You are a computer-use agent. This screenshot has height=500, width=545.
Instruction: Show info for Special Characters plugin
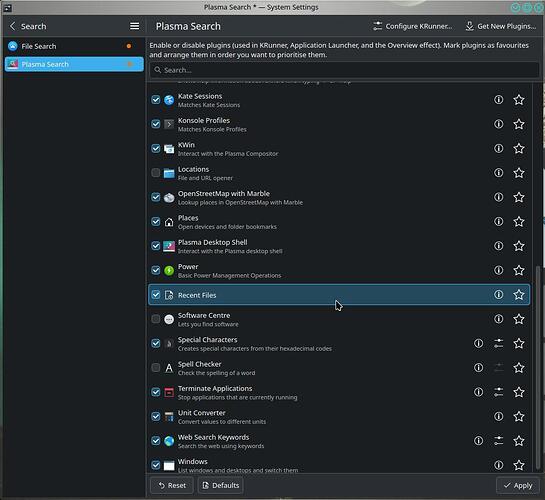pyautogui.click(x=478, y=343)
